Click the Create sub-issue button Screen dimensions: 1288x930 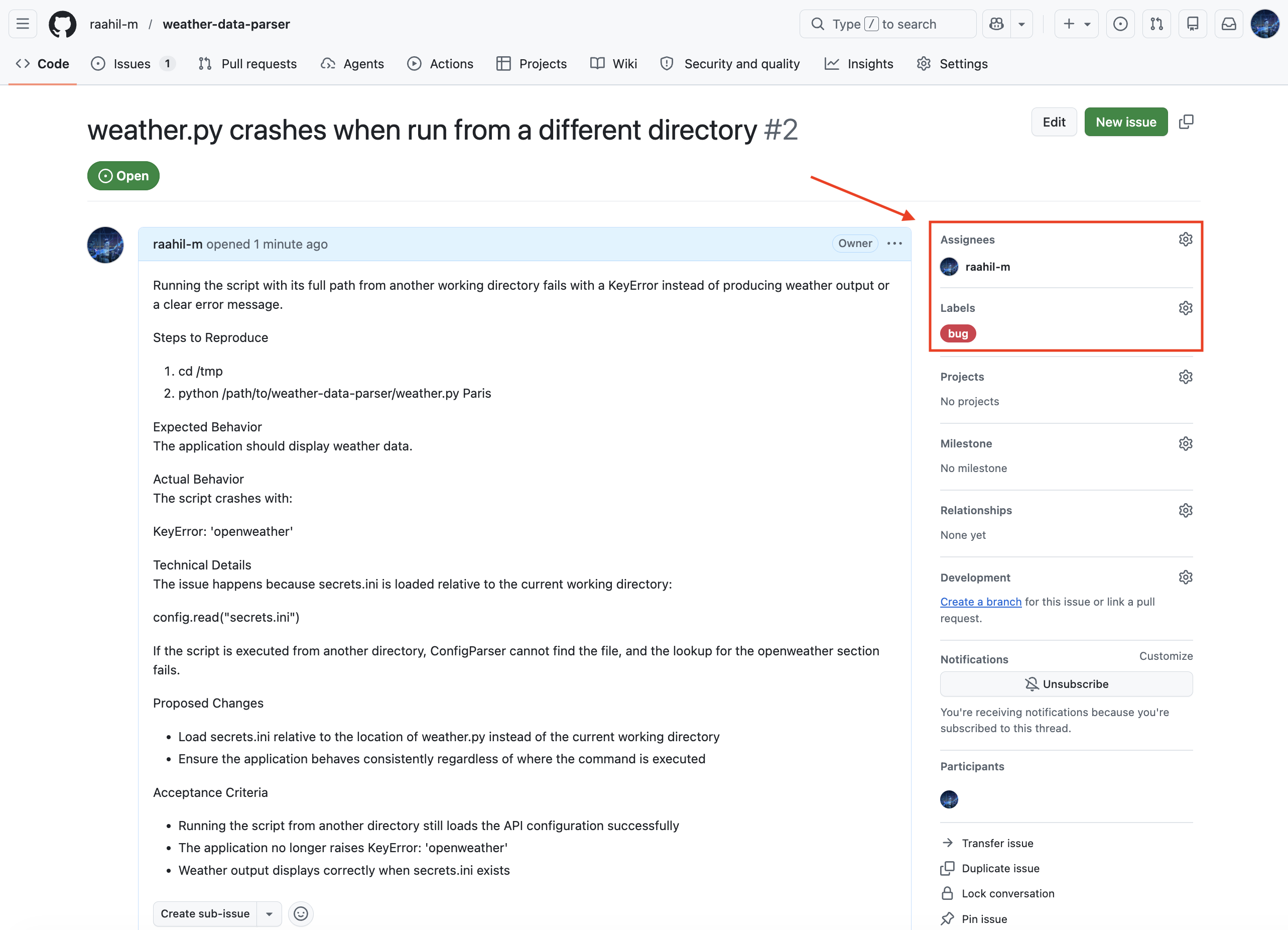pos(205,913)
